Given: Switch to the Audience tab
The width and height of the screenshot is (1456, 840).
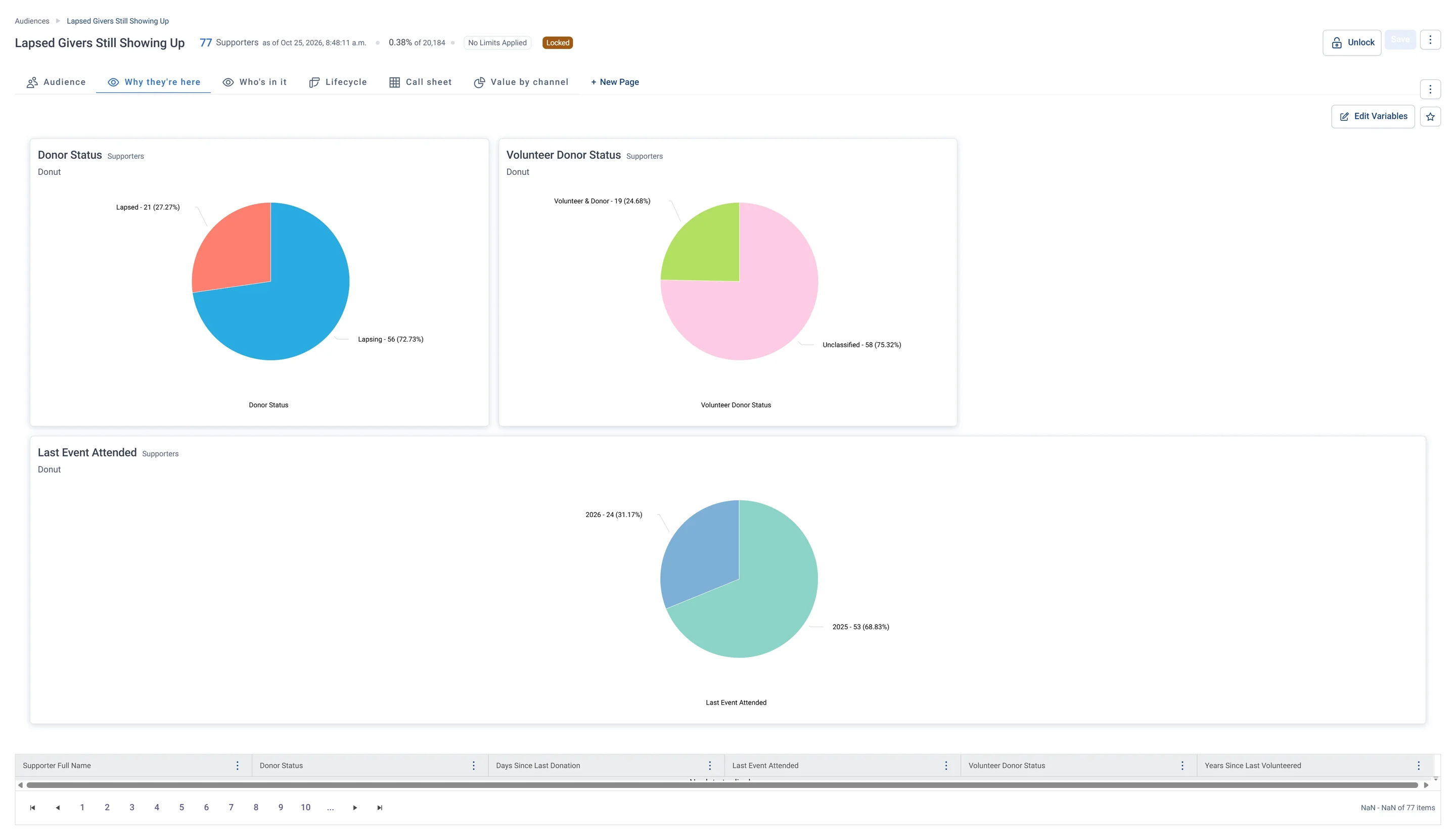Looking at the screenshot, I should [x=56, y=82].
